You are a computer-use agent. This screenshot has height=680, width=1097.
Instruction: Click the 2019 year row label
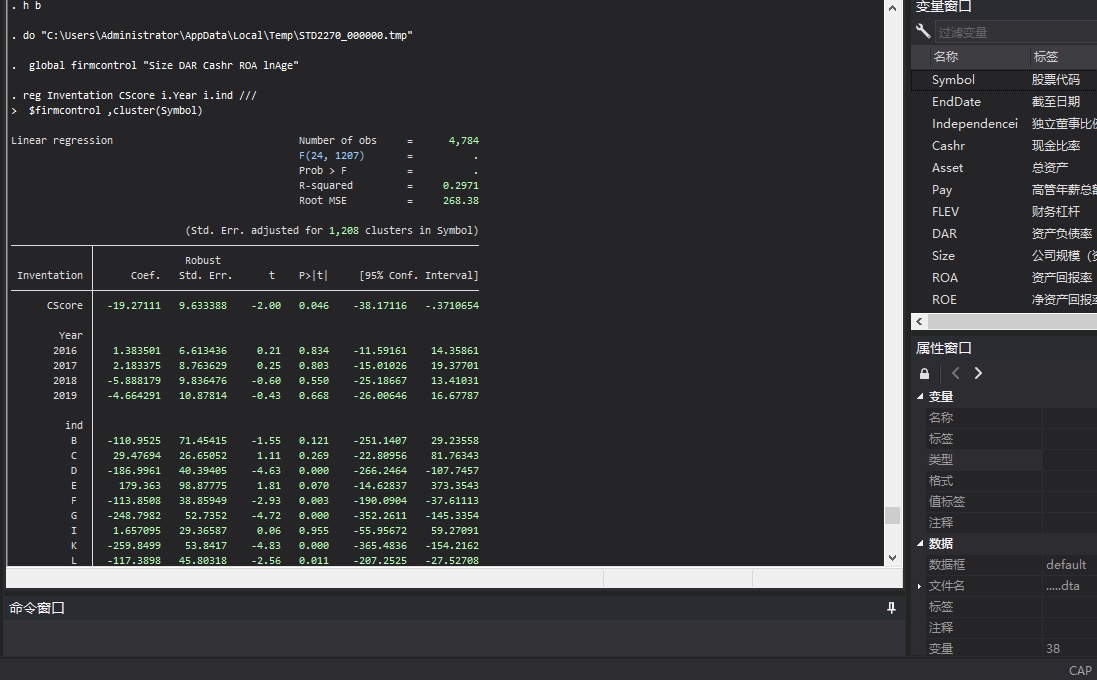65,395
